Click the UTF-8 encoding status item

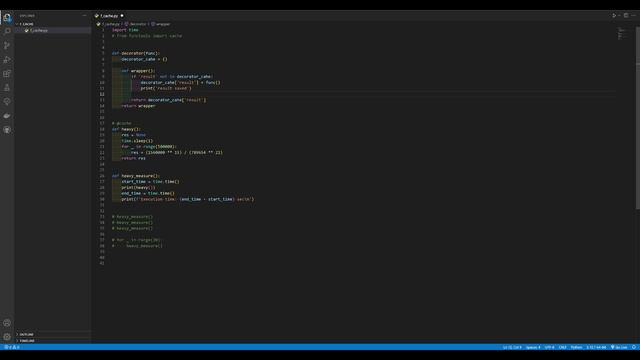pos(549,347)
